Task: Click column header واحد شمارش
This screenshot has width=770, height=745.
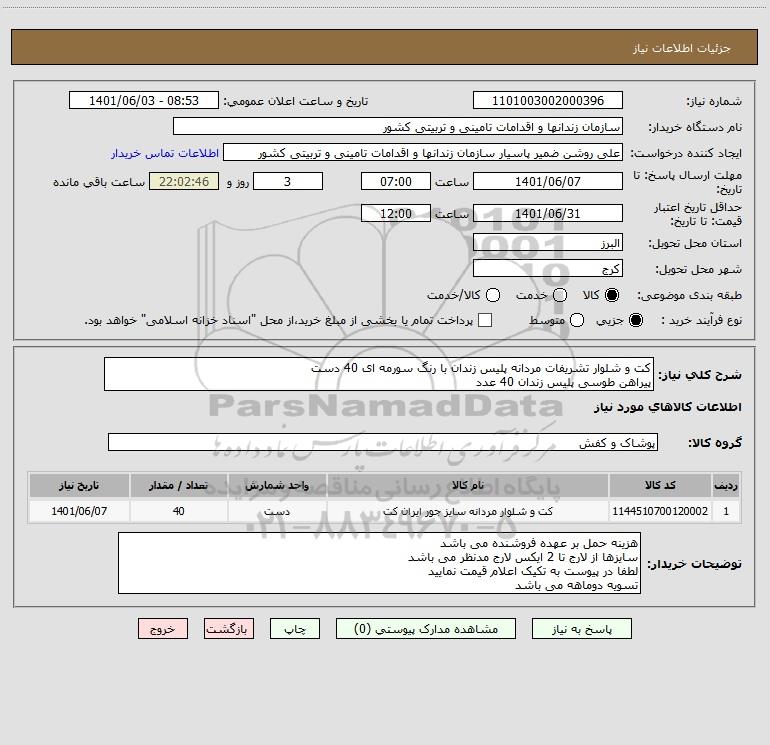Action: point(277,485)
